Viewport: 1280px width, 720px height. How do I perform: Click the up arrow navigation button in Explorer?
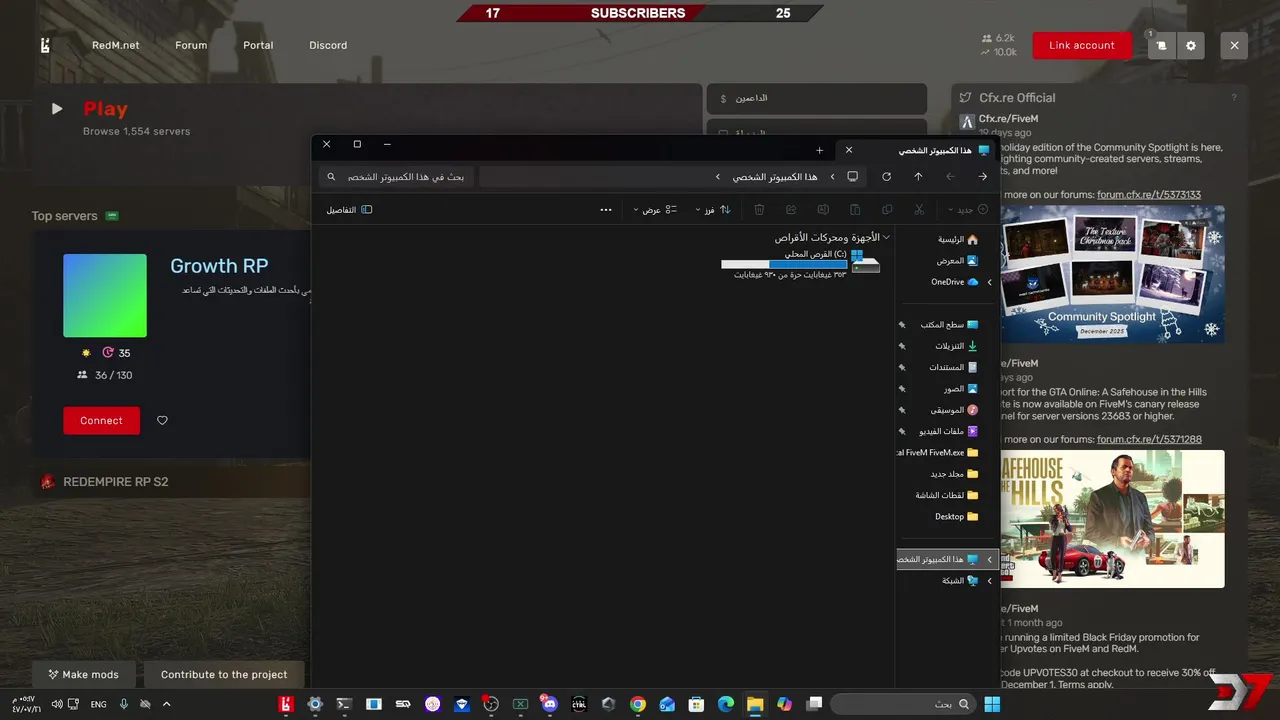tap(918, 176)
